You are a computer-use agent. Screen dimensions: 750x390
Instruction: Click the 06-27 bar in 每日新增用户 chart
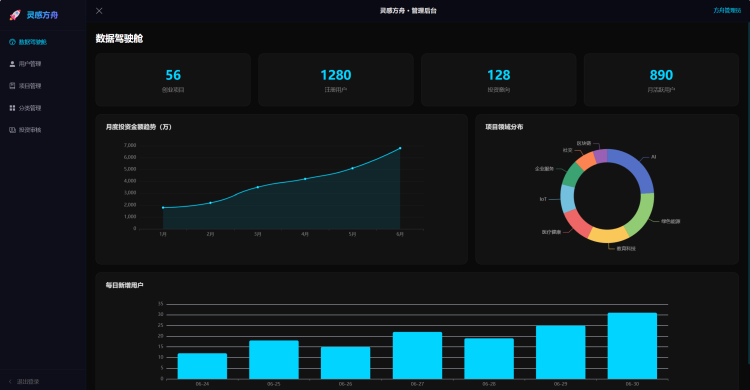click(417, 356)
